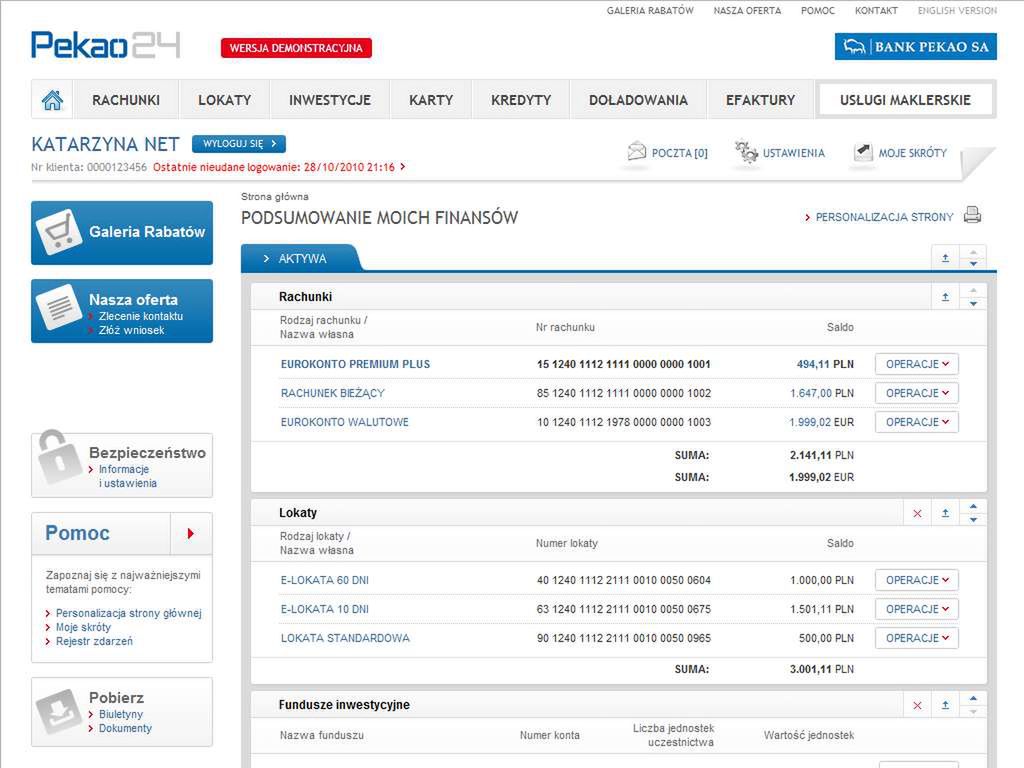This screenshot has height=768, width=1024.
Task: Open Biuletyny download link
Action: [120, 714]
